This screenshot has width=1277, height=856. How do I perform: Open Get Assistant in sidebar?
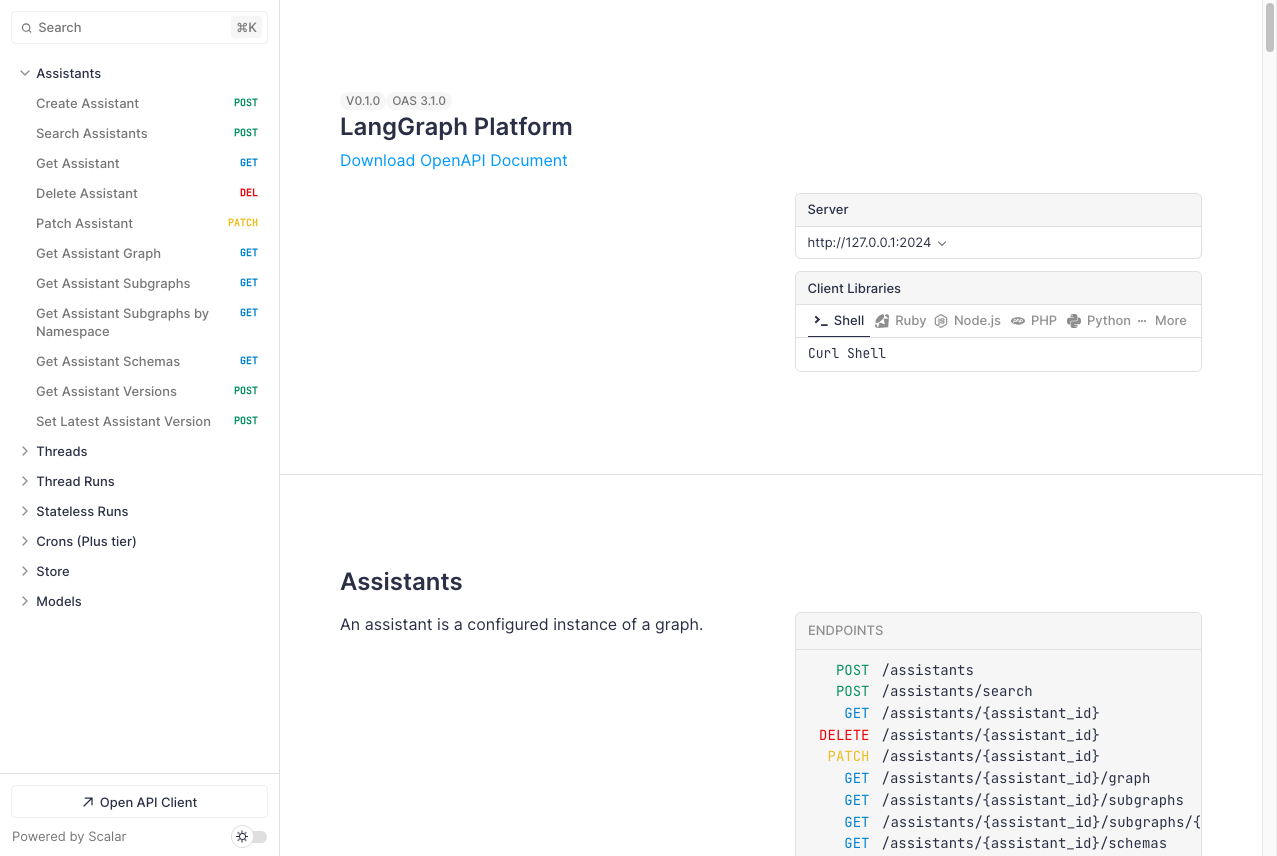pos(139,163)
